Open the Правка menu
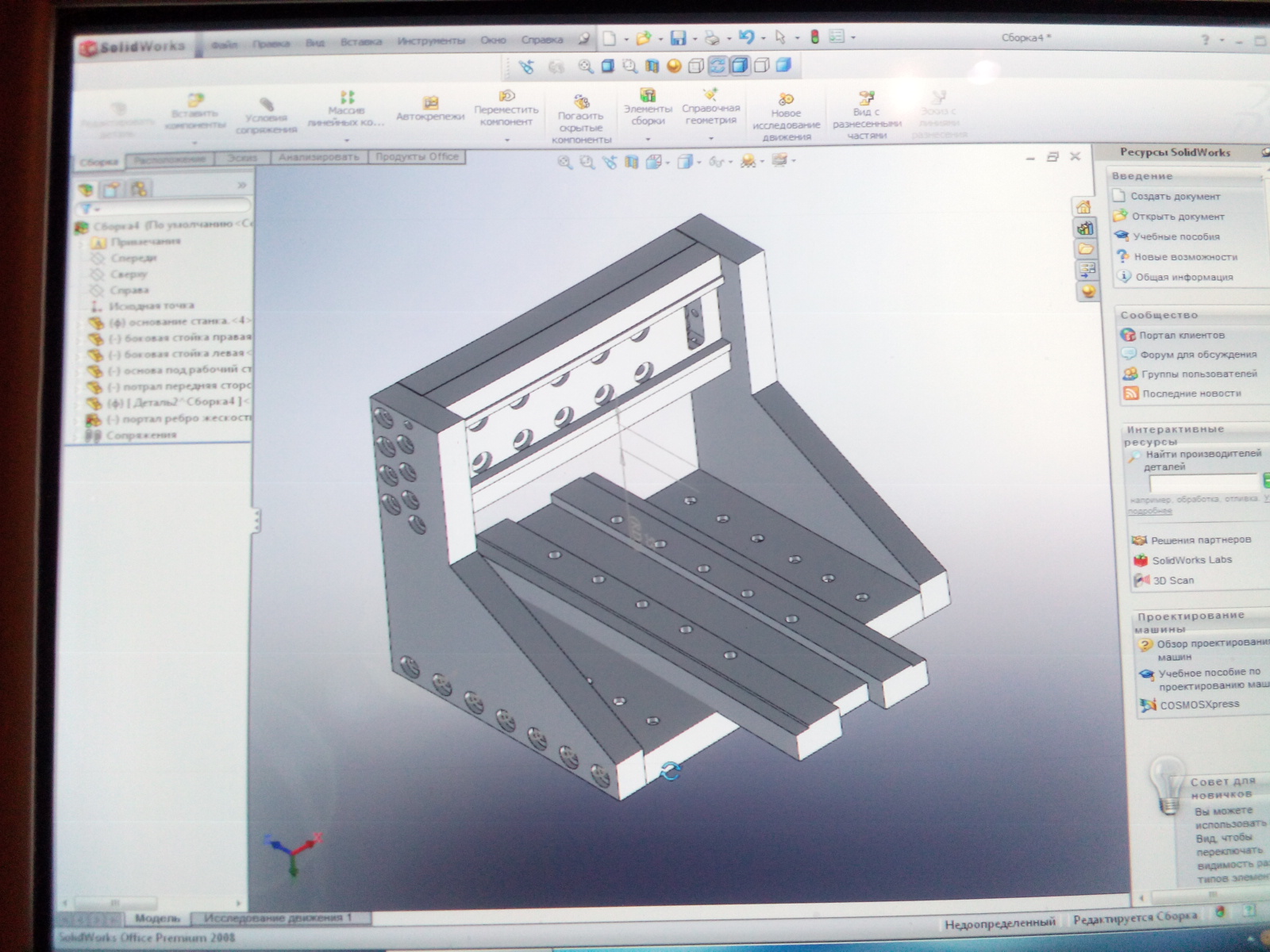Viewport: 1270px width, 952px height. (271, 44)
